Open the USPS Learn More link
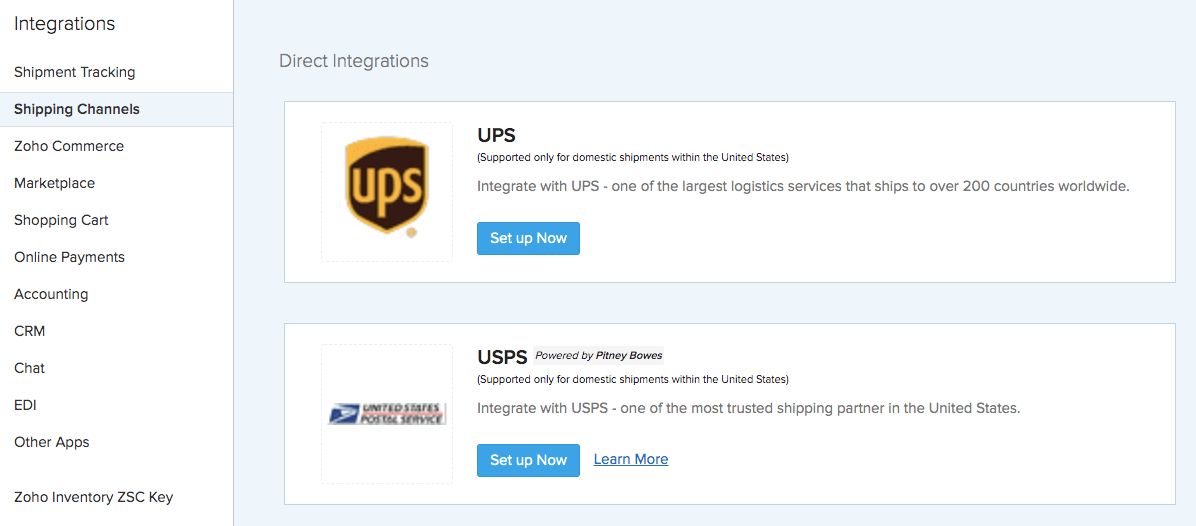This screenshot has width=1196, height=526. click(x=631, y=459)
